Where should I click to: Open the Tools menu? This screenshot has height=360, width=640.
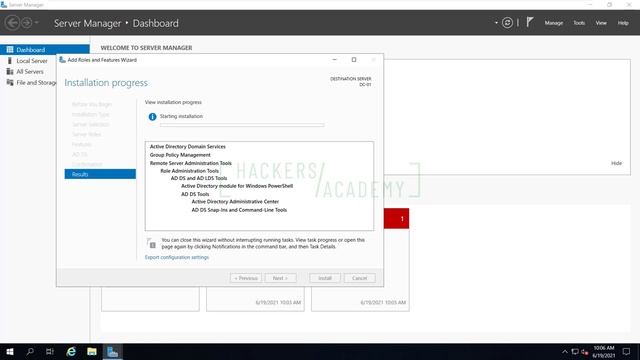[579, 23]
